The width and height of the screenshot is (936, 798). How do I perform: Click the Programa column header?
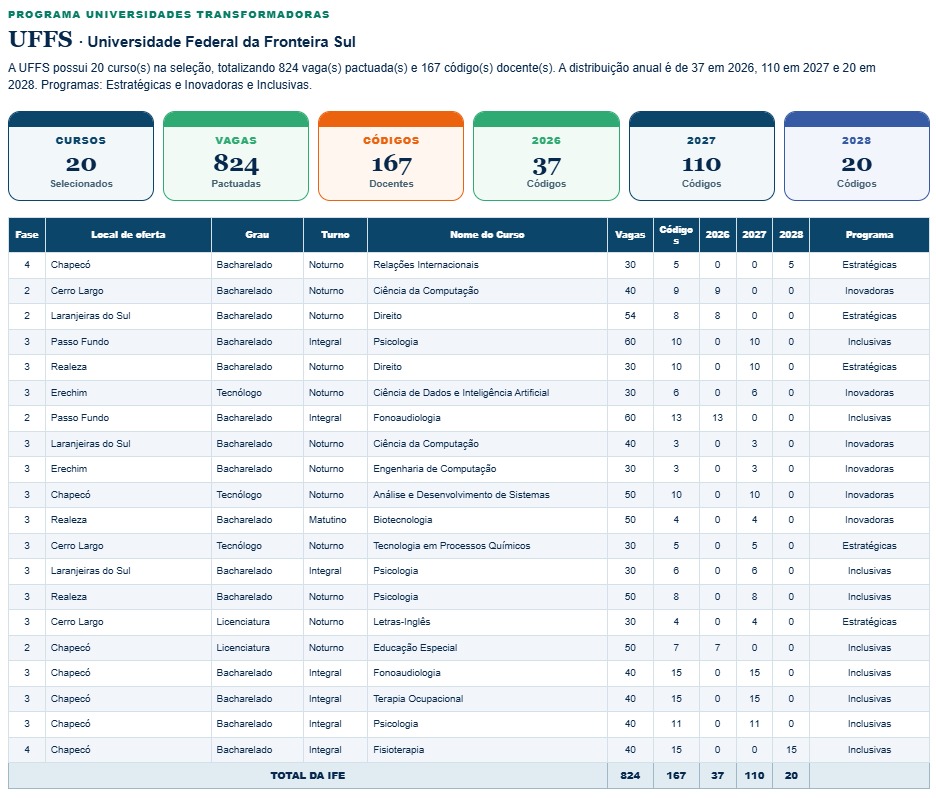[x=869, y=235]
